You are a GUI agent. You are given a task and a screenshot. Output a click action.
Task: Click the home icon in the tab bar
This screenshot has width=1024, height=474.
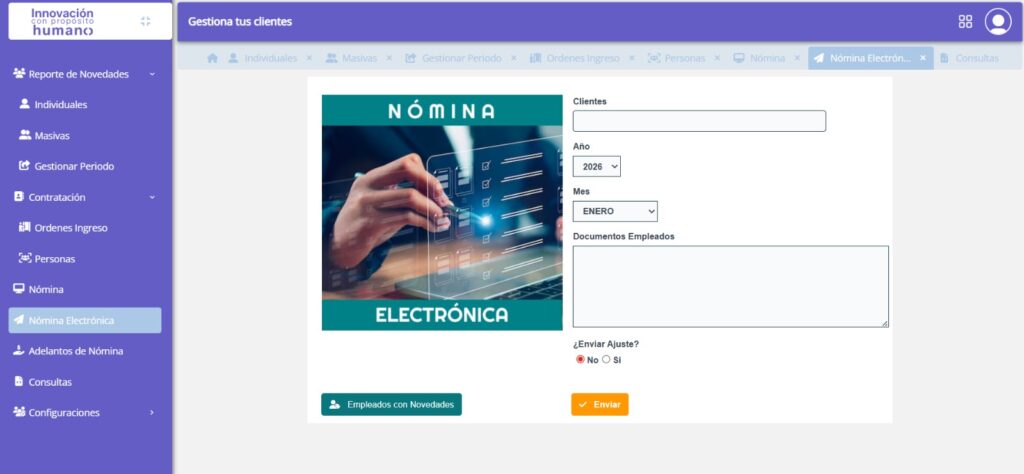coord(212,58)
